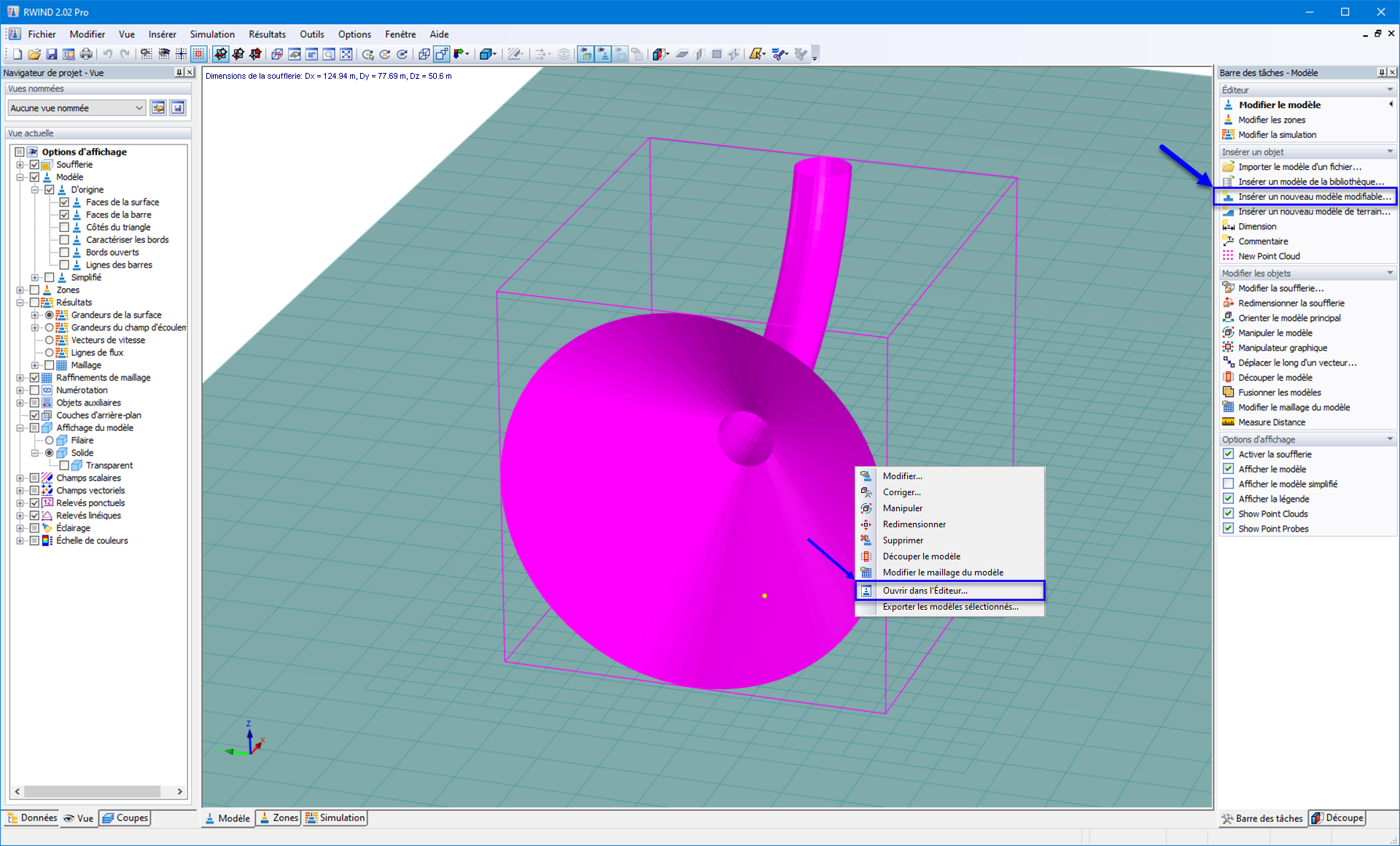Click the Save diskette toolbar icon
The image size is (1400, 846).
pos(52,54)
